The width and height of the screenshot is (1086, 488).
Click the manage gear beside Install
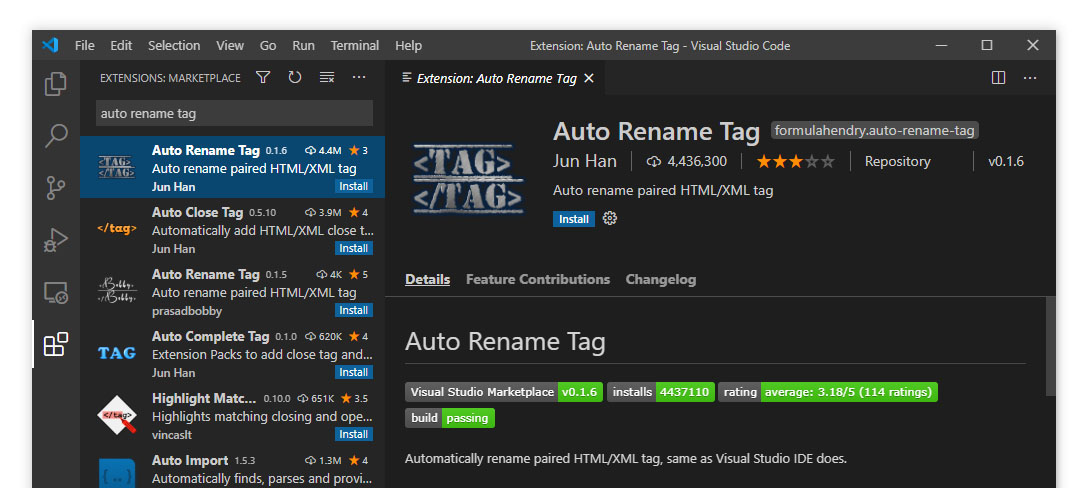609,219
